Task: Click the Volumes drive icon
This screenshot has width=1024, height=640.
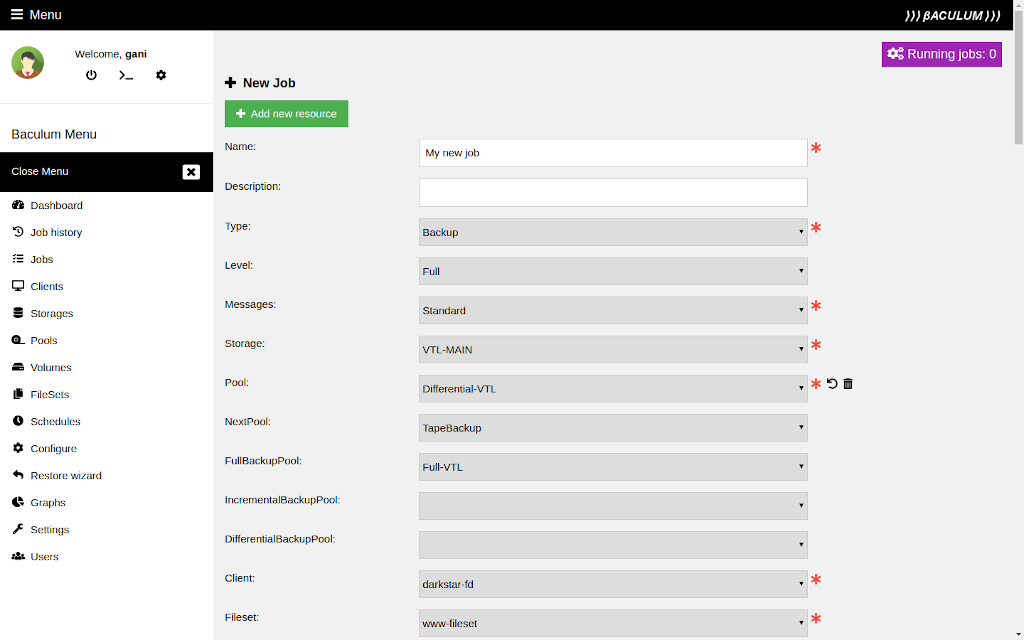Action: point(18,367)
